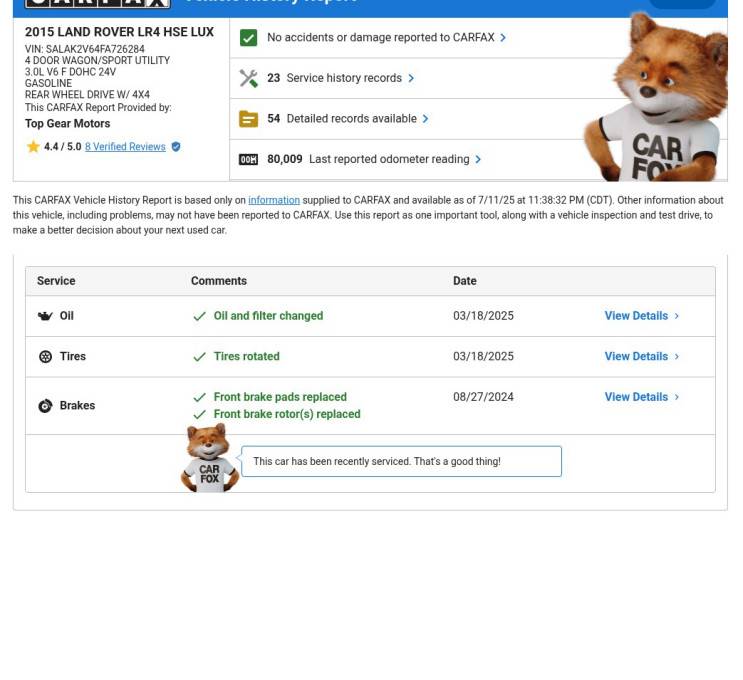Viewport: 743px width, 680px height.
Task: Click the 3.0L V6 F DOHC 24V engine text
Action: pyautogui.click(x=70, y=72)
